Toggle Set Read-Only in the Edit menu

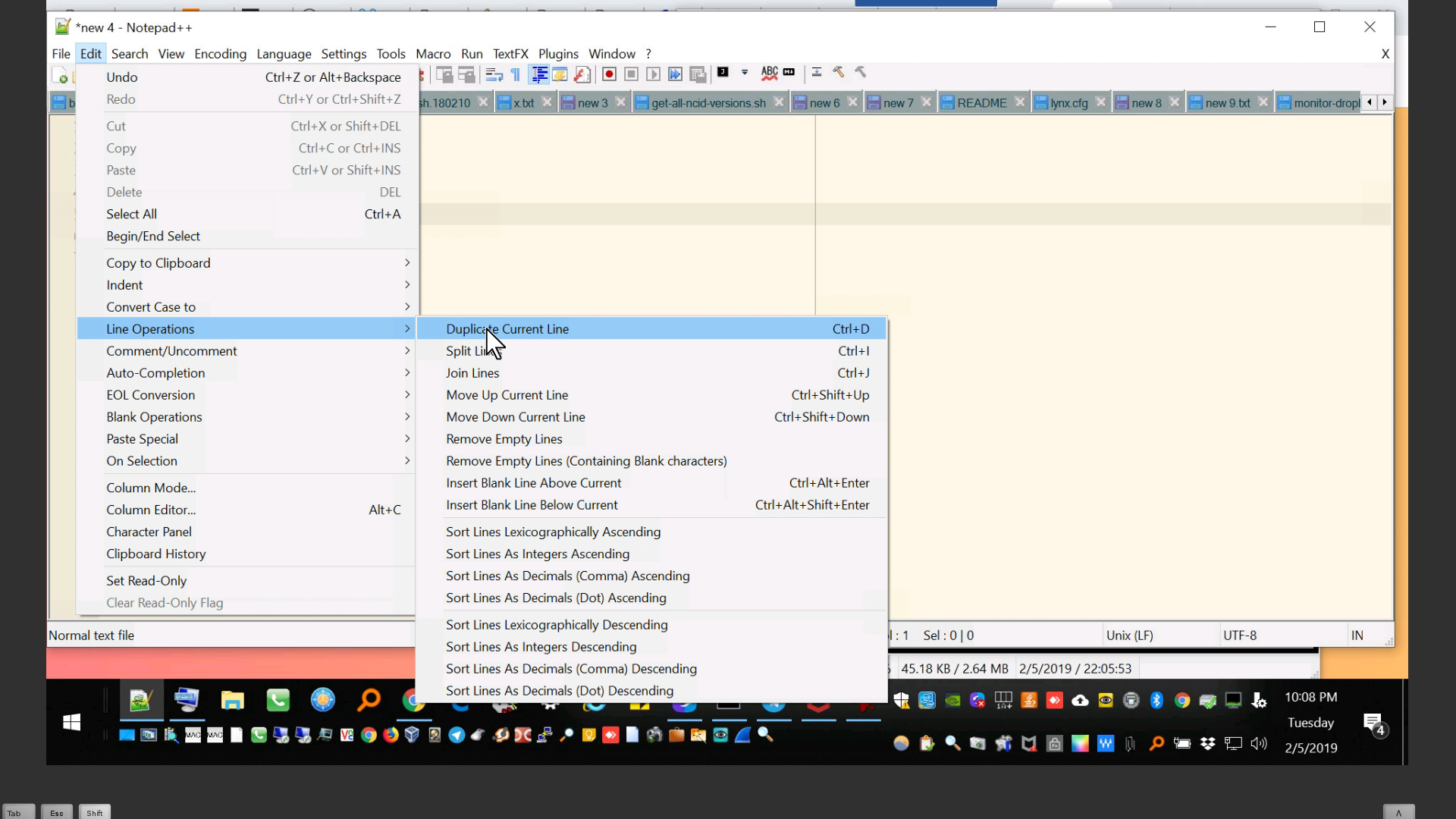click(x=146, y=580)
